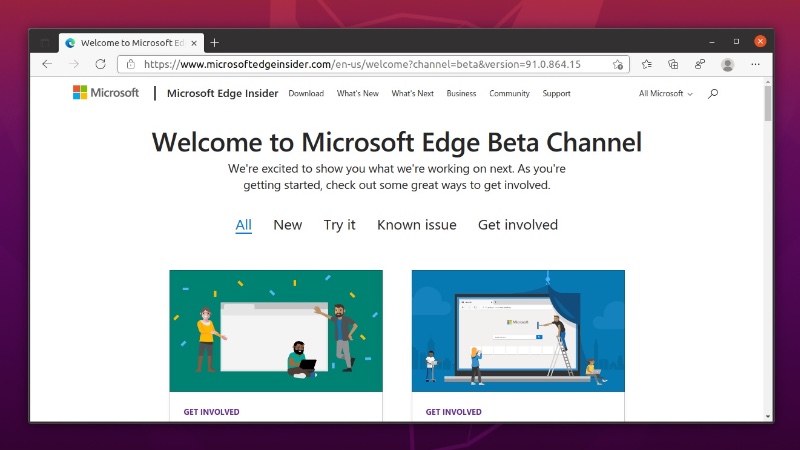Click the browser Back arrow

pyautogui.click(x=47, y=64)
